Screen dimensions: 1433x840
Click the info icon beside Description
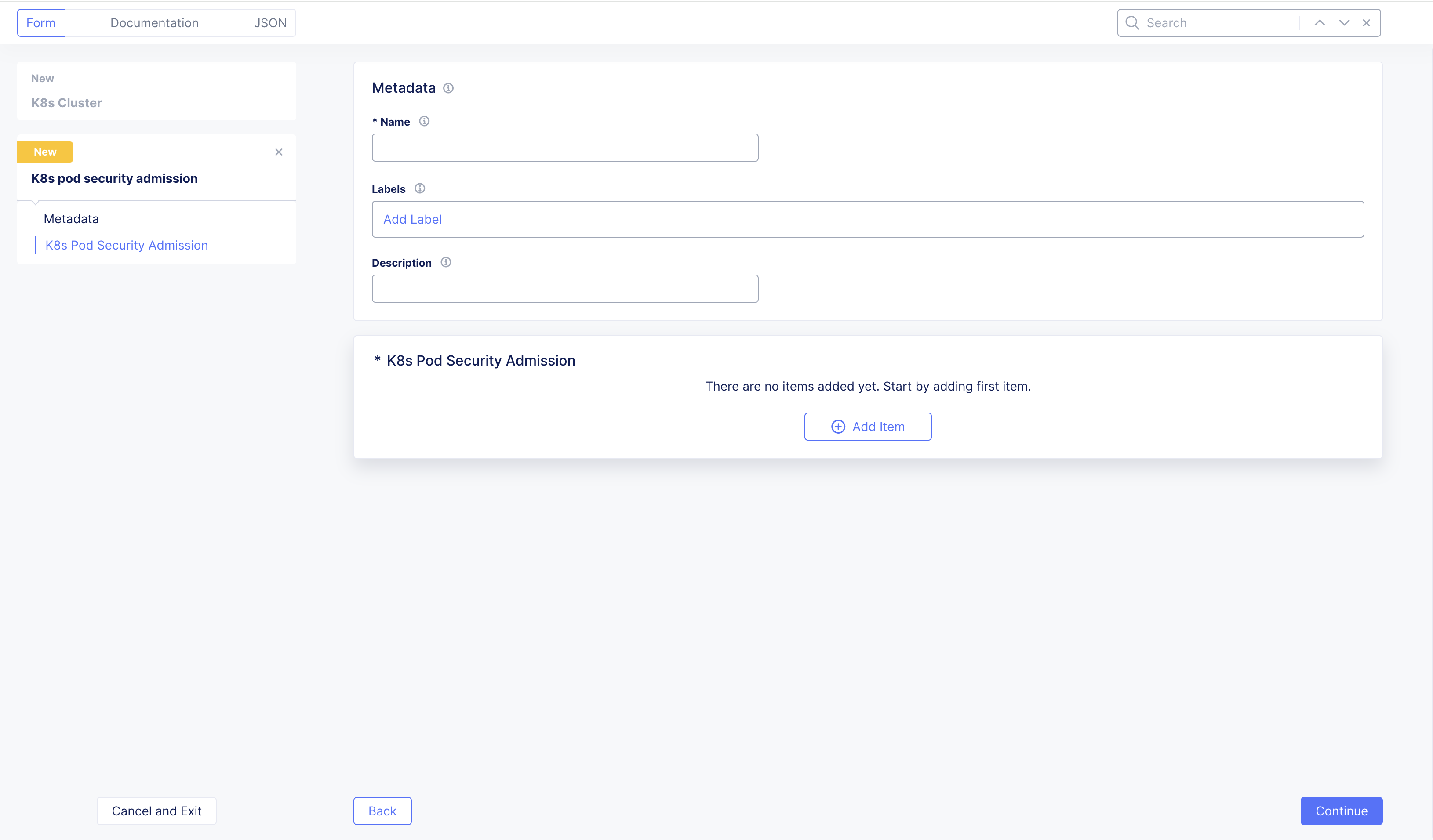(x=446, y=263)
